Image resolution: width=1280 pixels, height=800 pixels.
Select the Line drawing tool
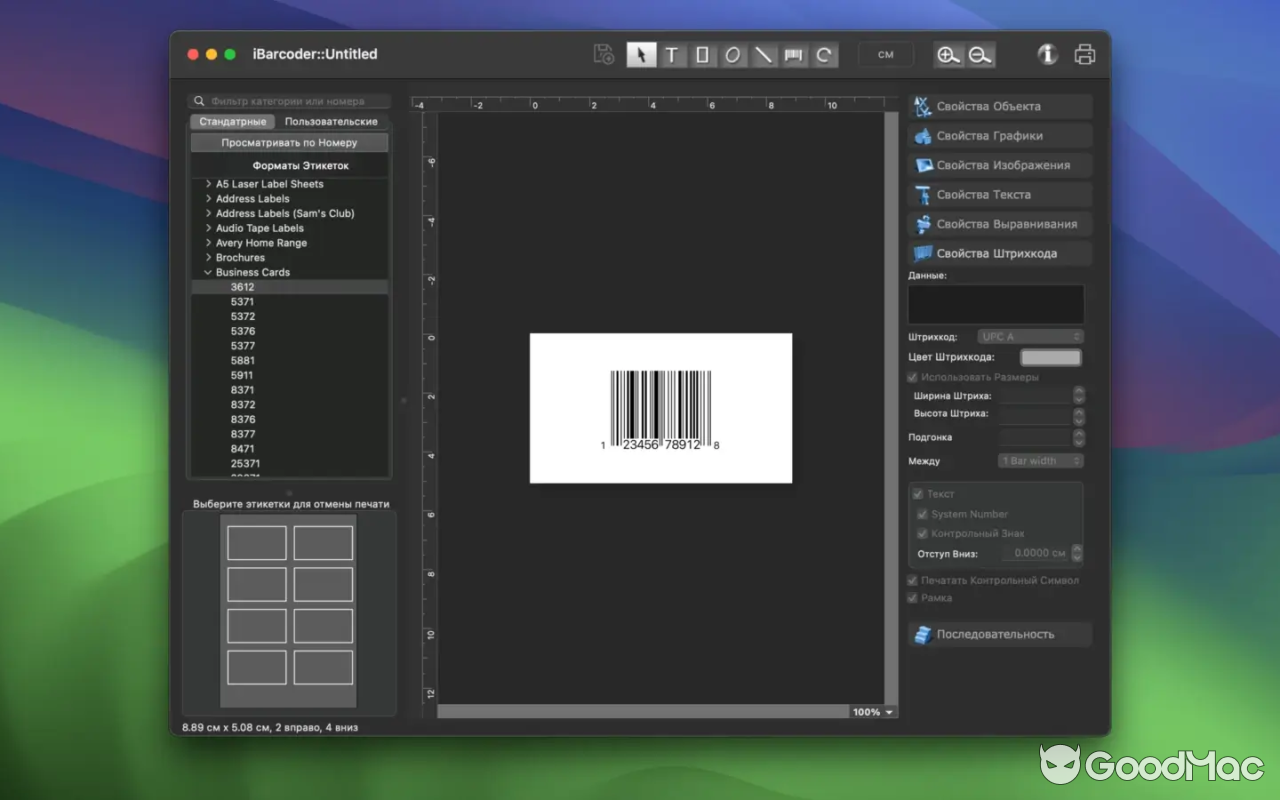coord(762,55)
